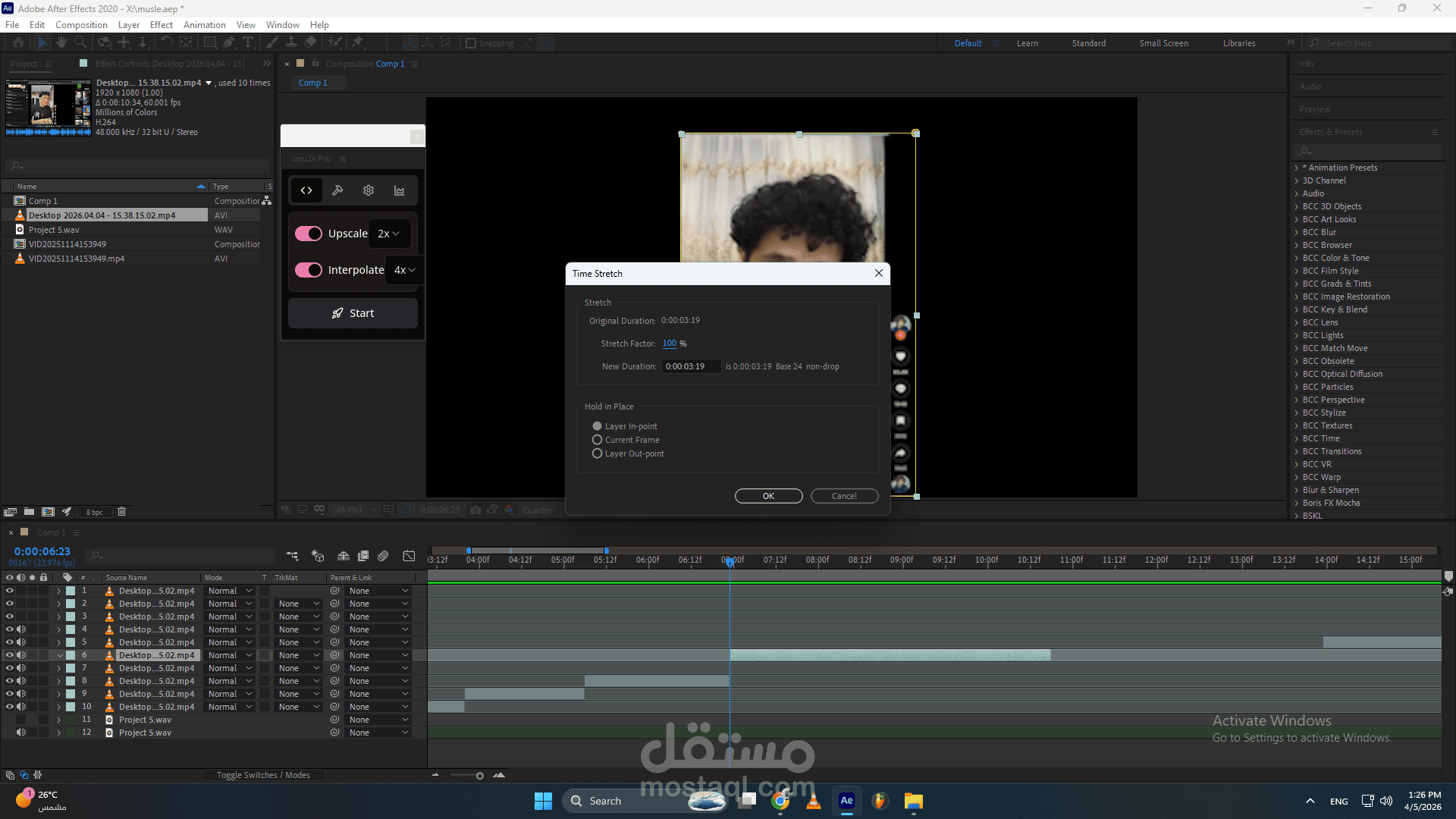This screenshot has width=1456, height=819.
Task: Click the label color swatch of layer 1
Action: click(x=71, y=591)
